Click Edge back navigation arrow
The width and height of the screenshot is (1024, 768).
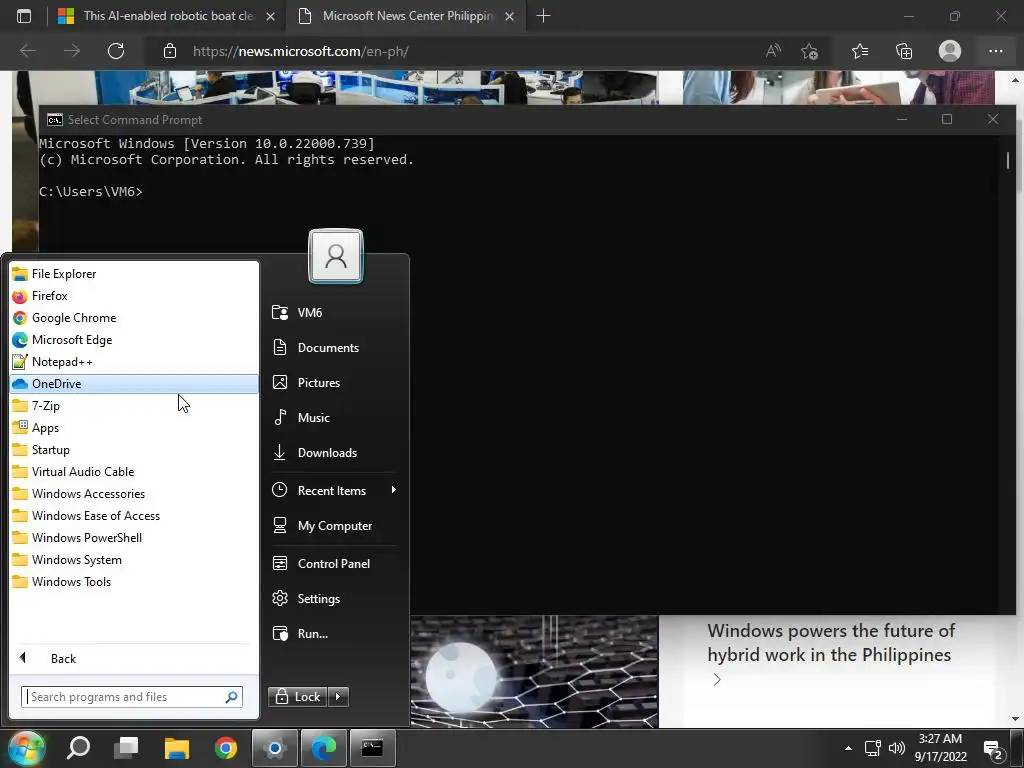pos(28,51)
